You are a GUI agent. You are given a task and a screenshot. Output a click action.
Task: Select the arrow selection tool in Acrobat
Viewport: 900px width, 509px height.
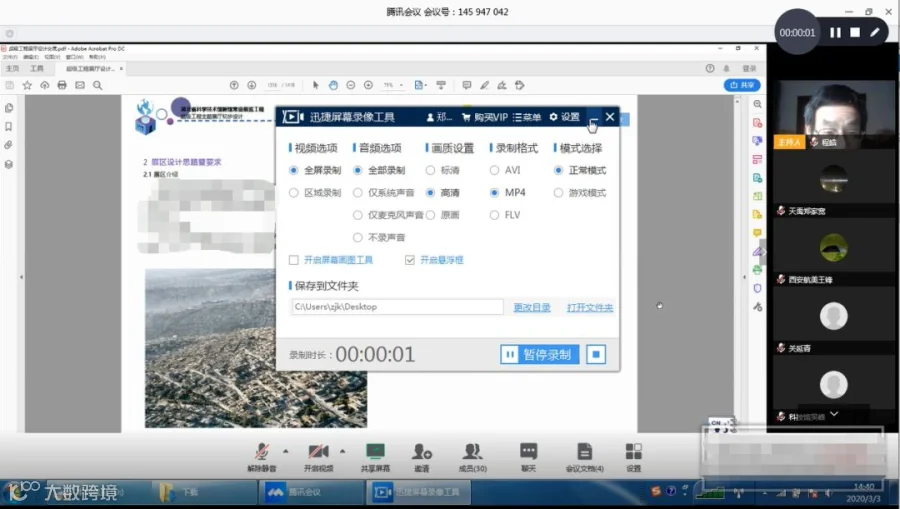[x=315, y=85]
